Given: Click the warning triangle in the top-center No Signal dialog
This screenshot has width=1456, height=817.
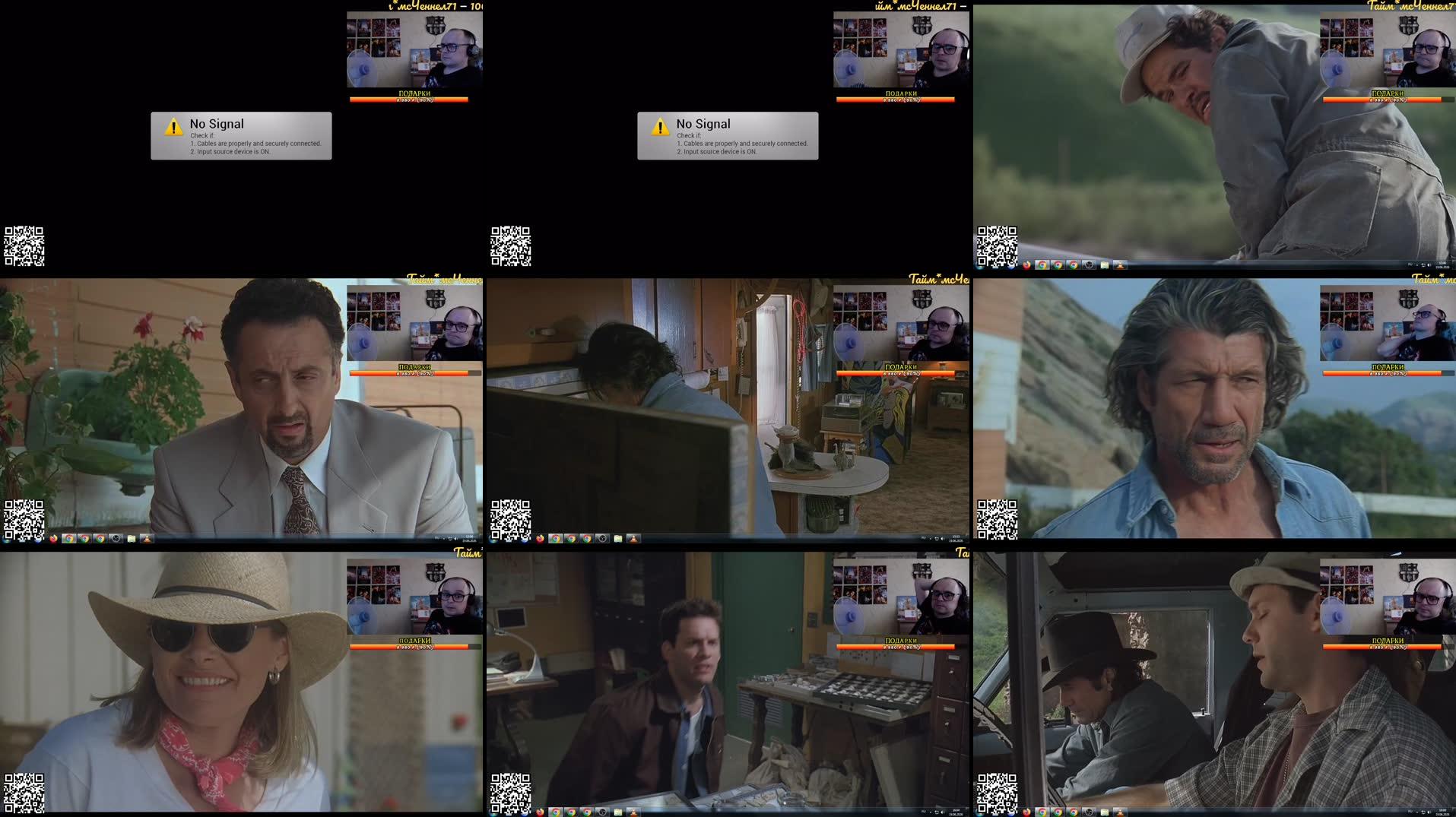Looking at the screenshot, I should tap(660, 126).
